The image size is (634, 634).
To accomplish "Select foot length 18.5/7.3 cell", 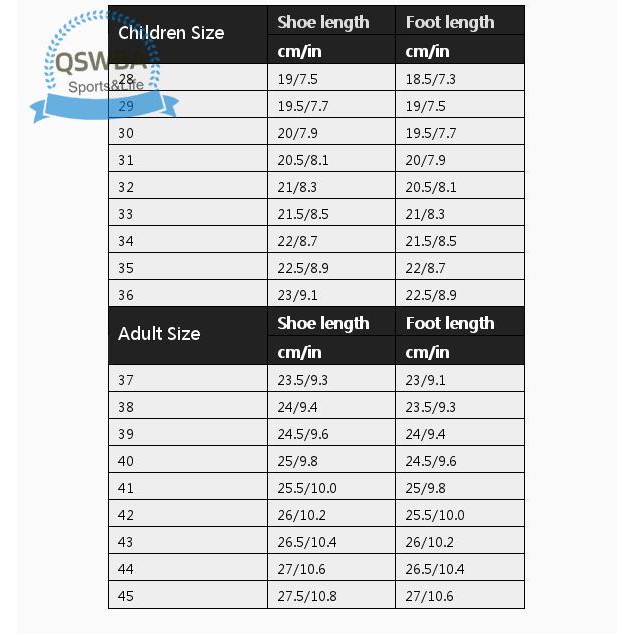I will coord(431,79).
